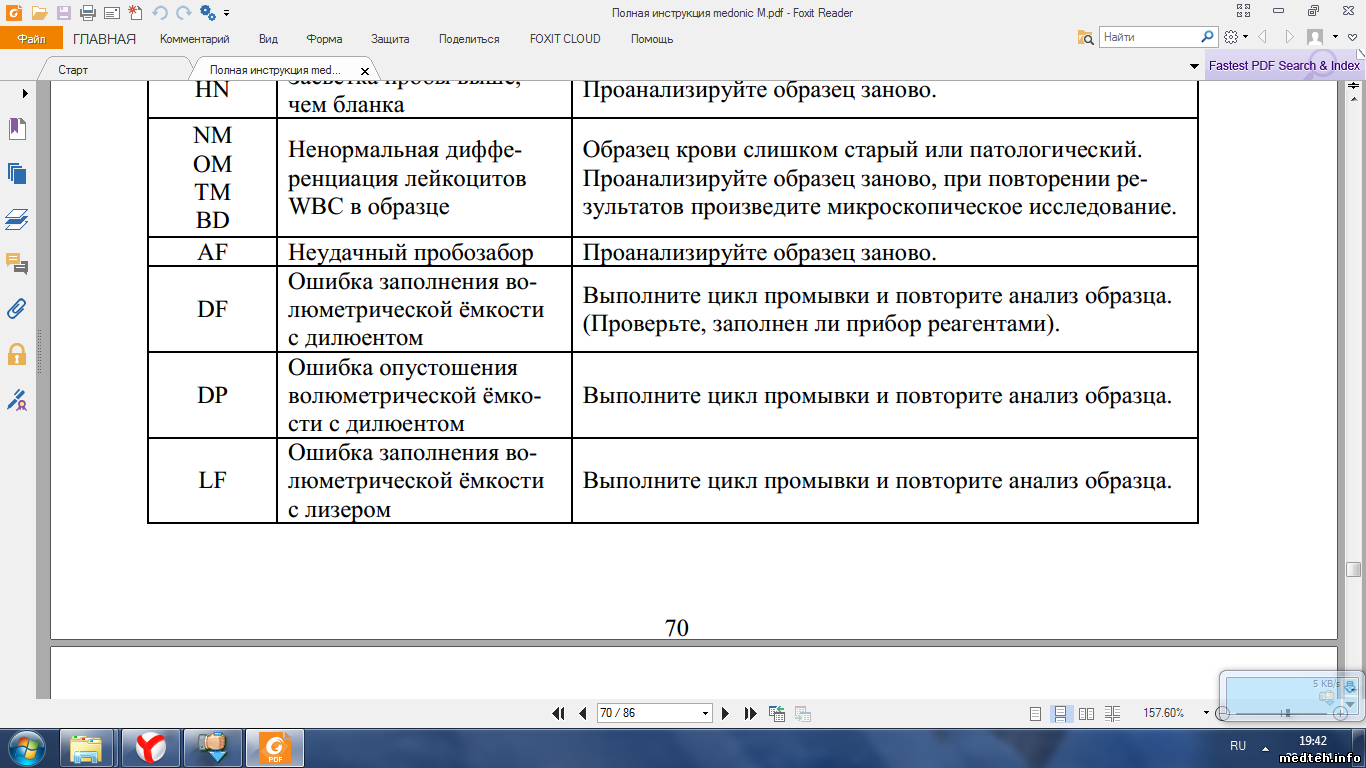Open the Bookmarks panel in sidebar
The height and width of the screenshot is (768, 1366).
[x=17, y=128]
